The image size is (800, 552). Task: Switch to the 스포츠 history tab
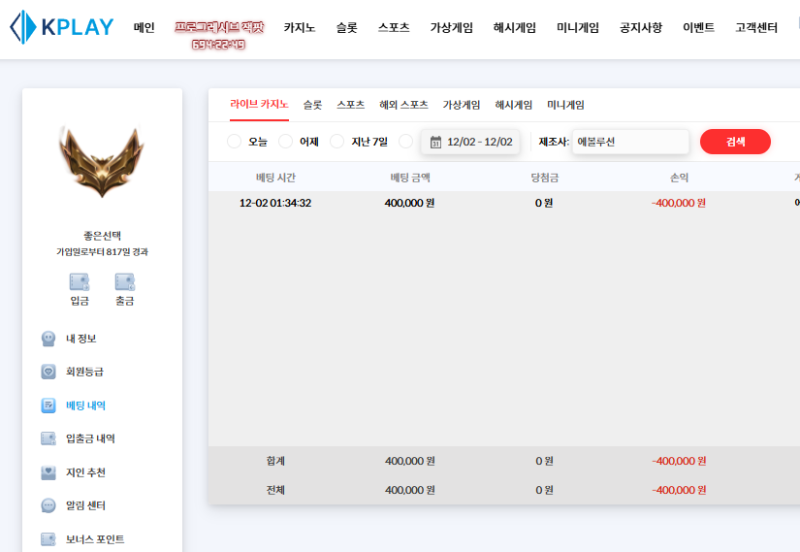pyautogui.click(x=351, y=105)
